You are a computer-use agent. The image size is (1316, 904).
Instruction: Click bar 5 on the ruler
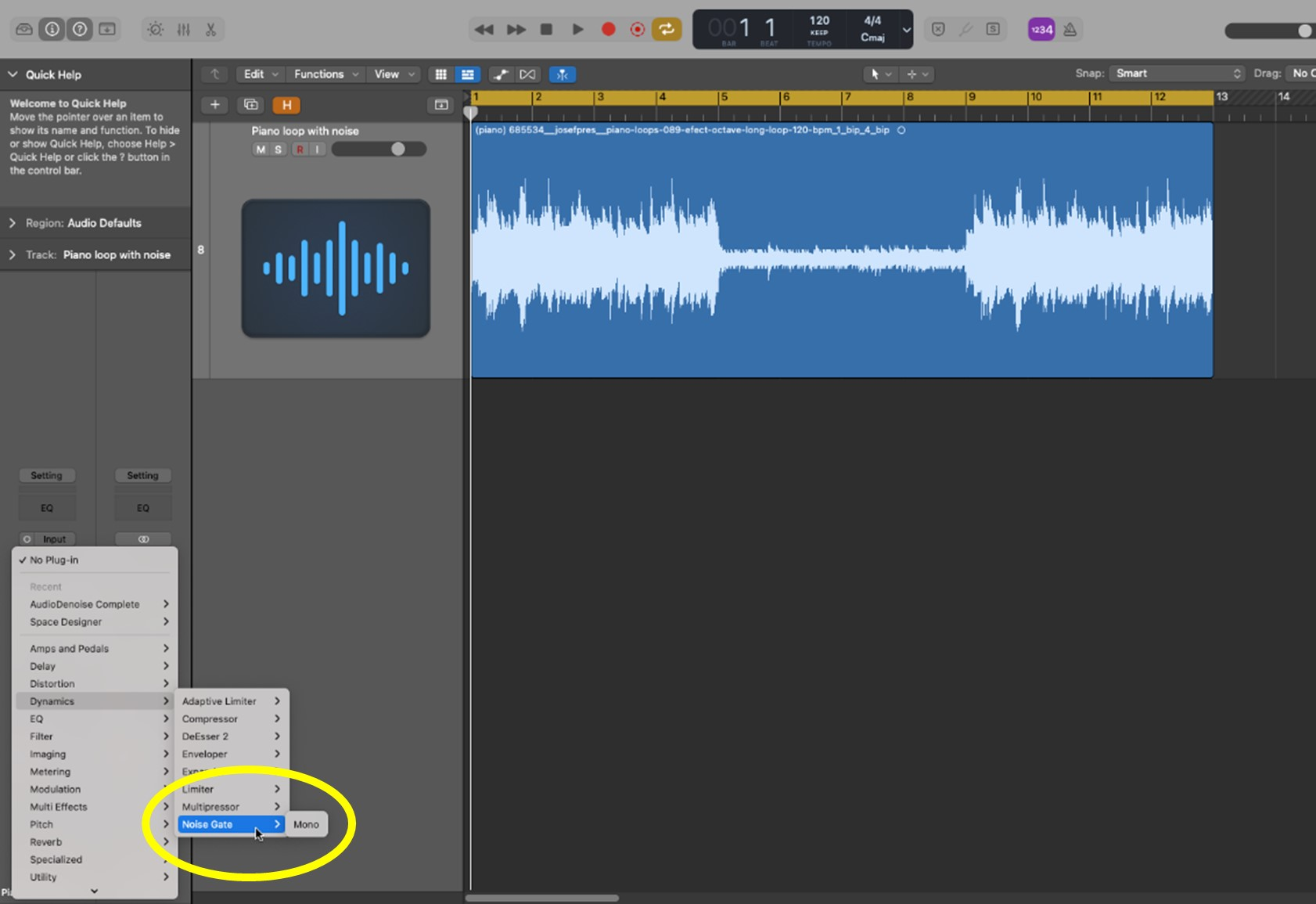[724, 97]
